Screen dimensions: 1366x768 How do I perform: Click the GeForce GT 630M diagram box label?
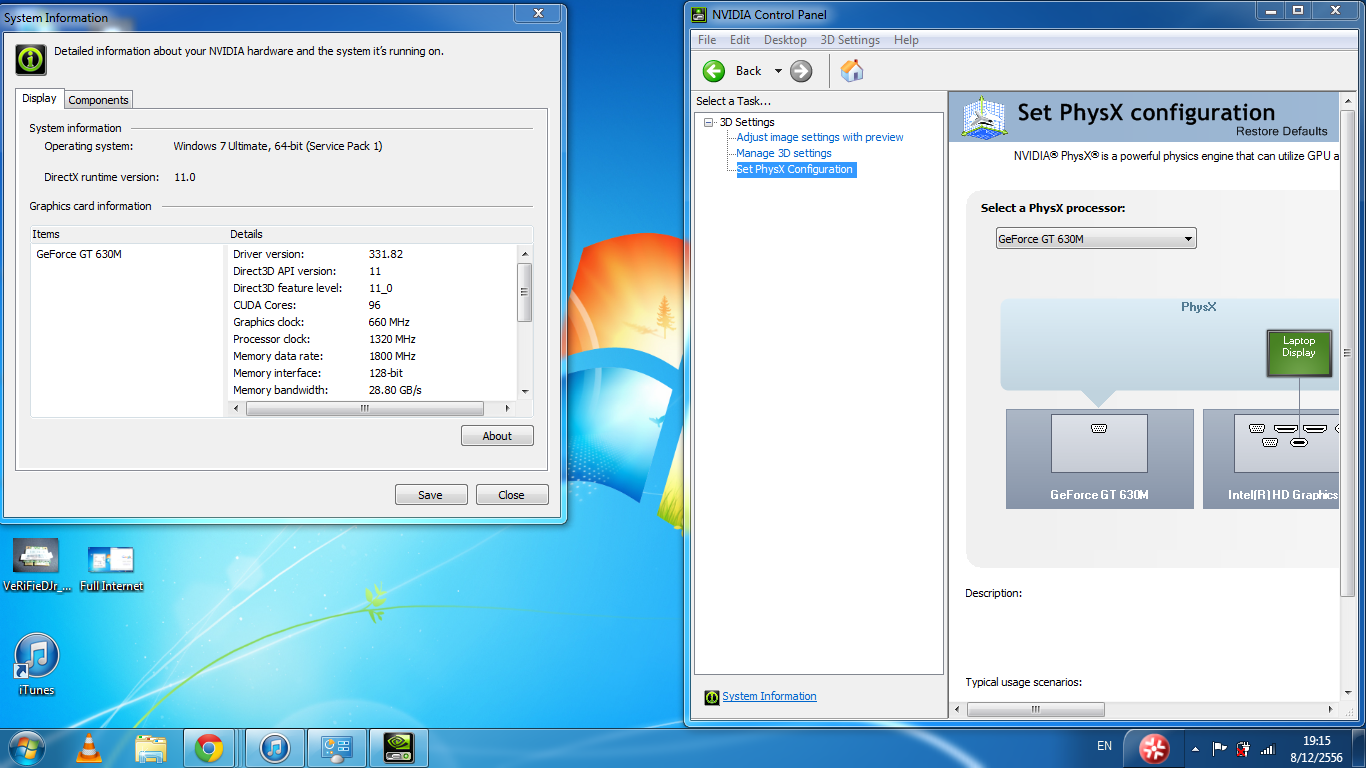point(1099,495)
